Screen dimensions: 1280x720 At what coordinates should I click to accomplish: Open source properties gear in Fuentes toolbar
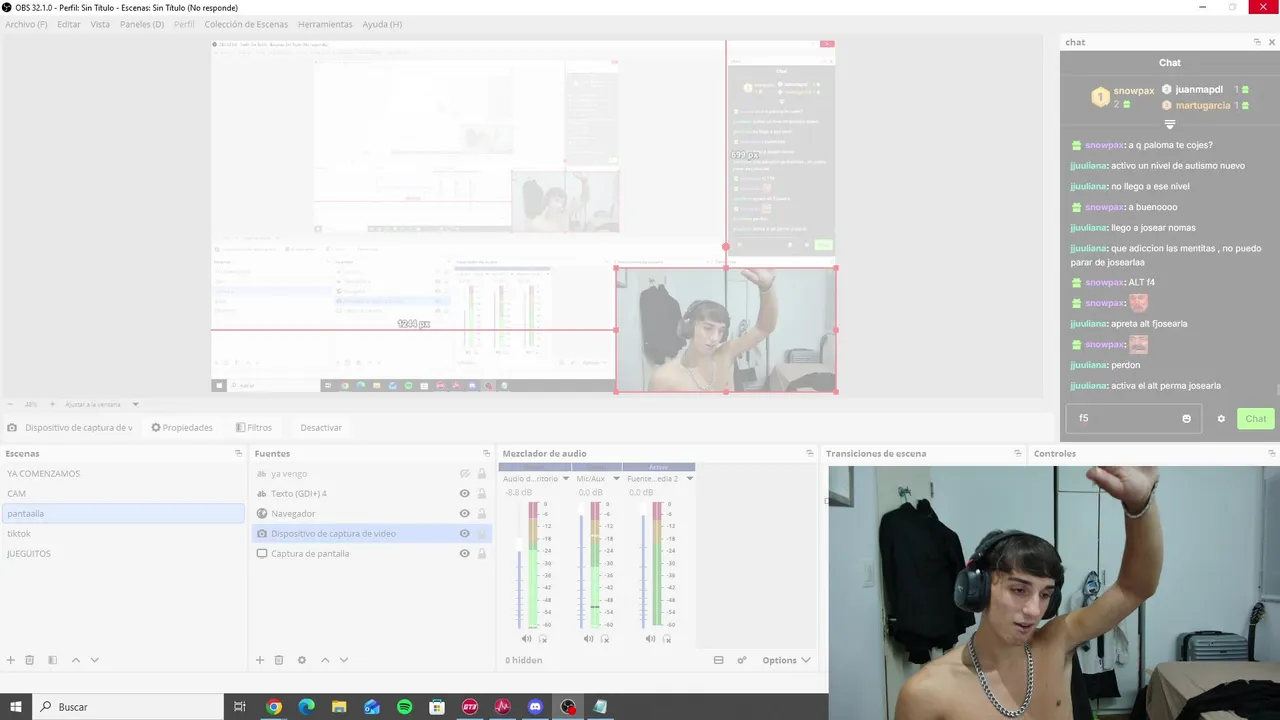tap(302, 660)
